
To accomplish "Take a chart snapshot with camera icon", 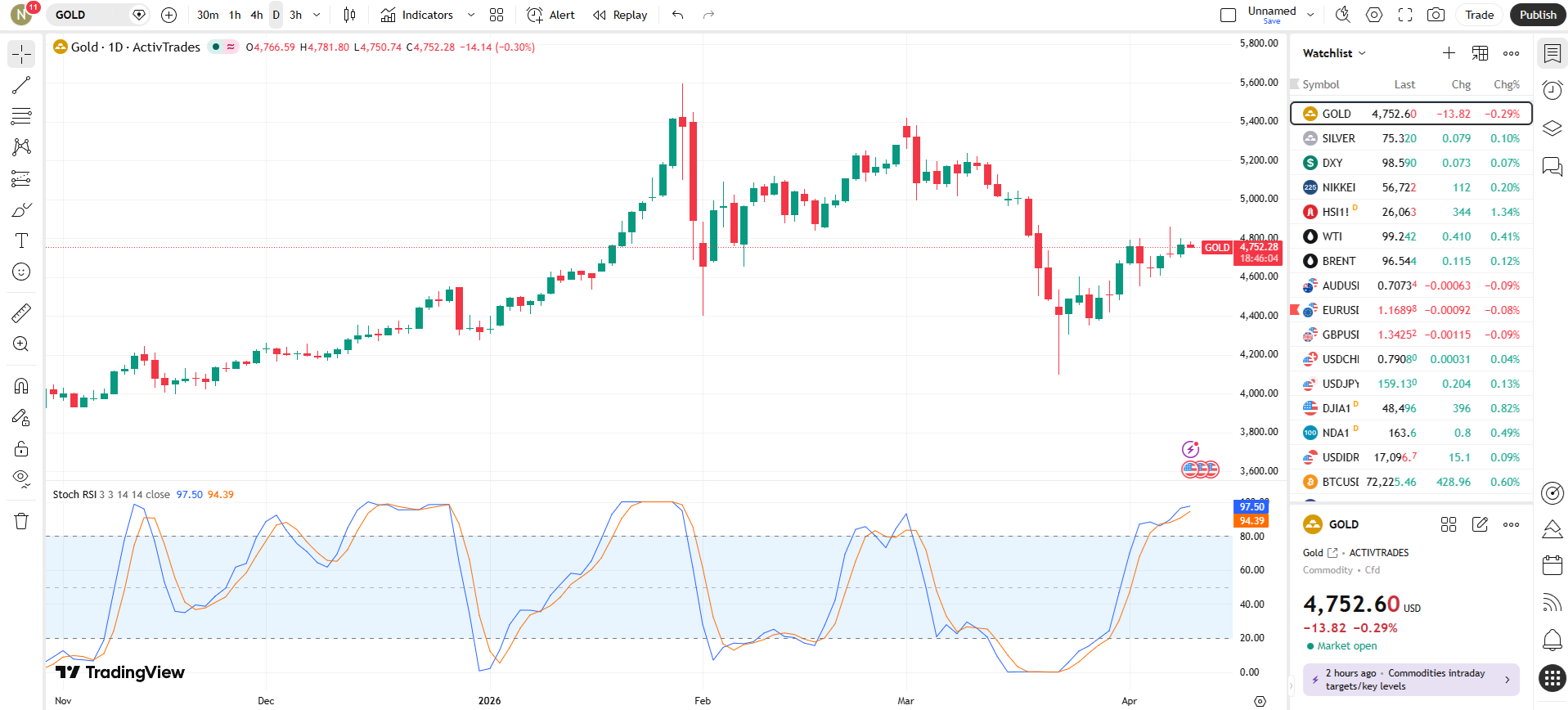I will tap(1435, 15).
